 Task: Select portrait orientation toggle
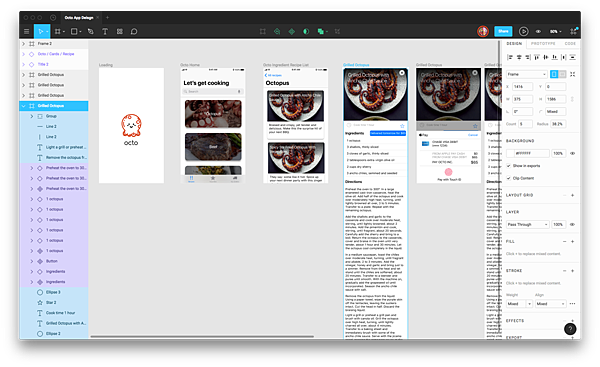pyautogui.click(x=554, y=74)
